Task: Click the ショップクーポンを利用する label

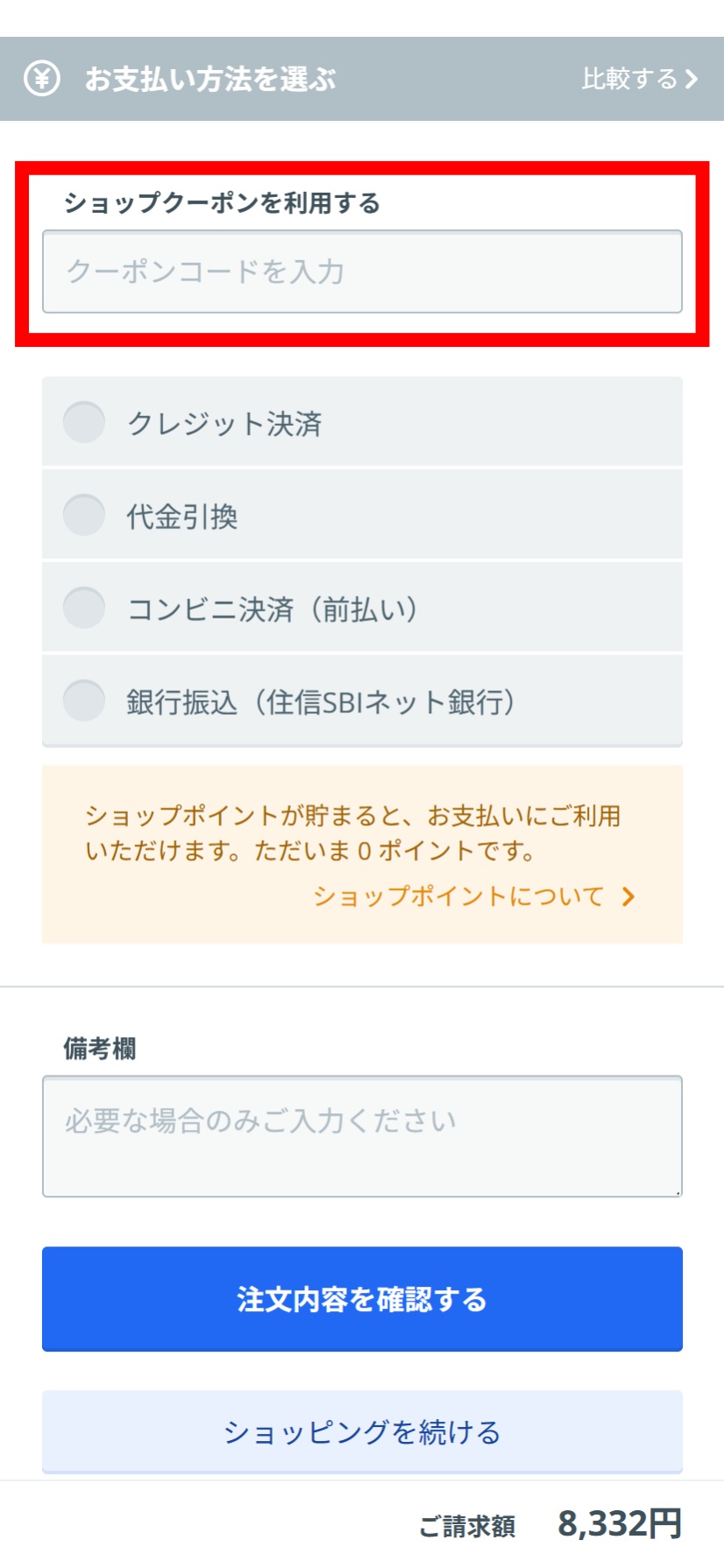Action: point(222,203)
